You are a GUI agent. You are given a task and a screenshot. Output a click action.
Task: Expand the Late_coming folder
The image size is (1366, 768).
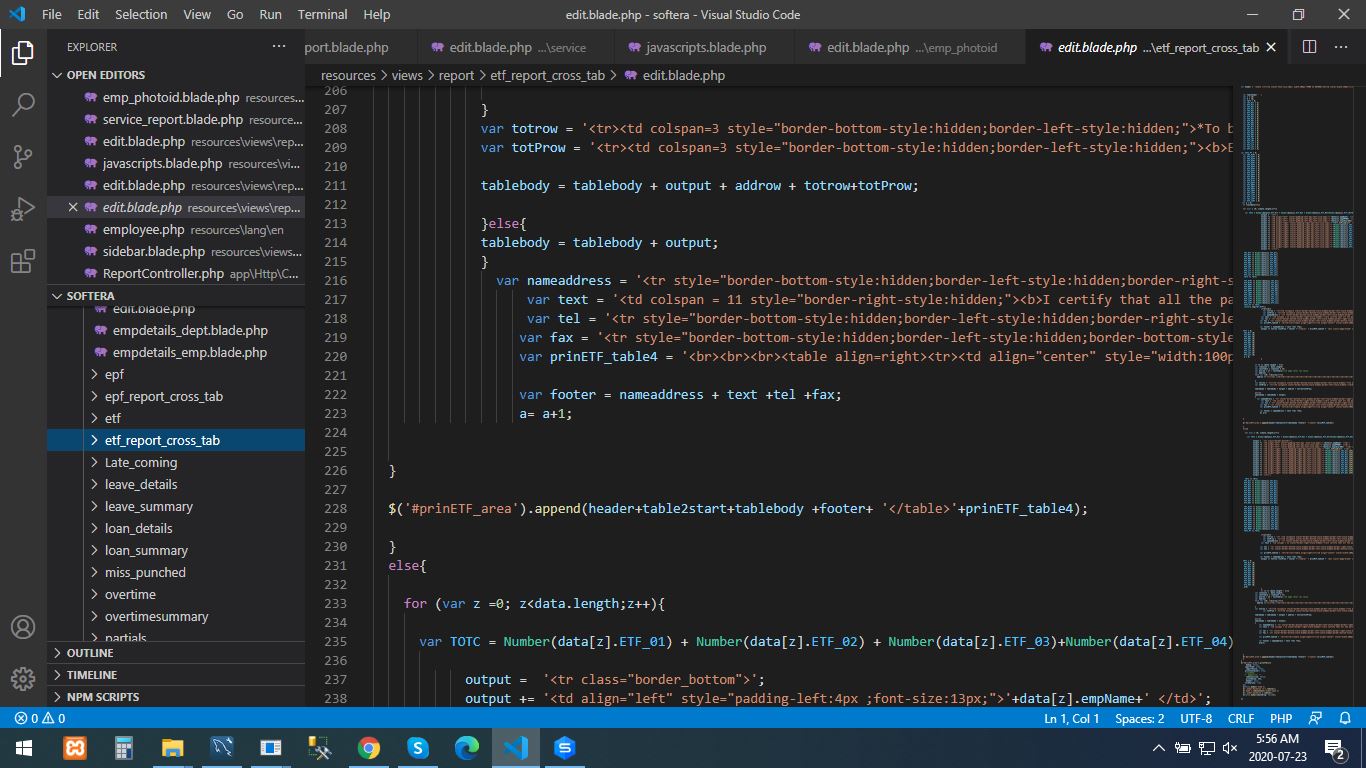pos(140,462)
